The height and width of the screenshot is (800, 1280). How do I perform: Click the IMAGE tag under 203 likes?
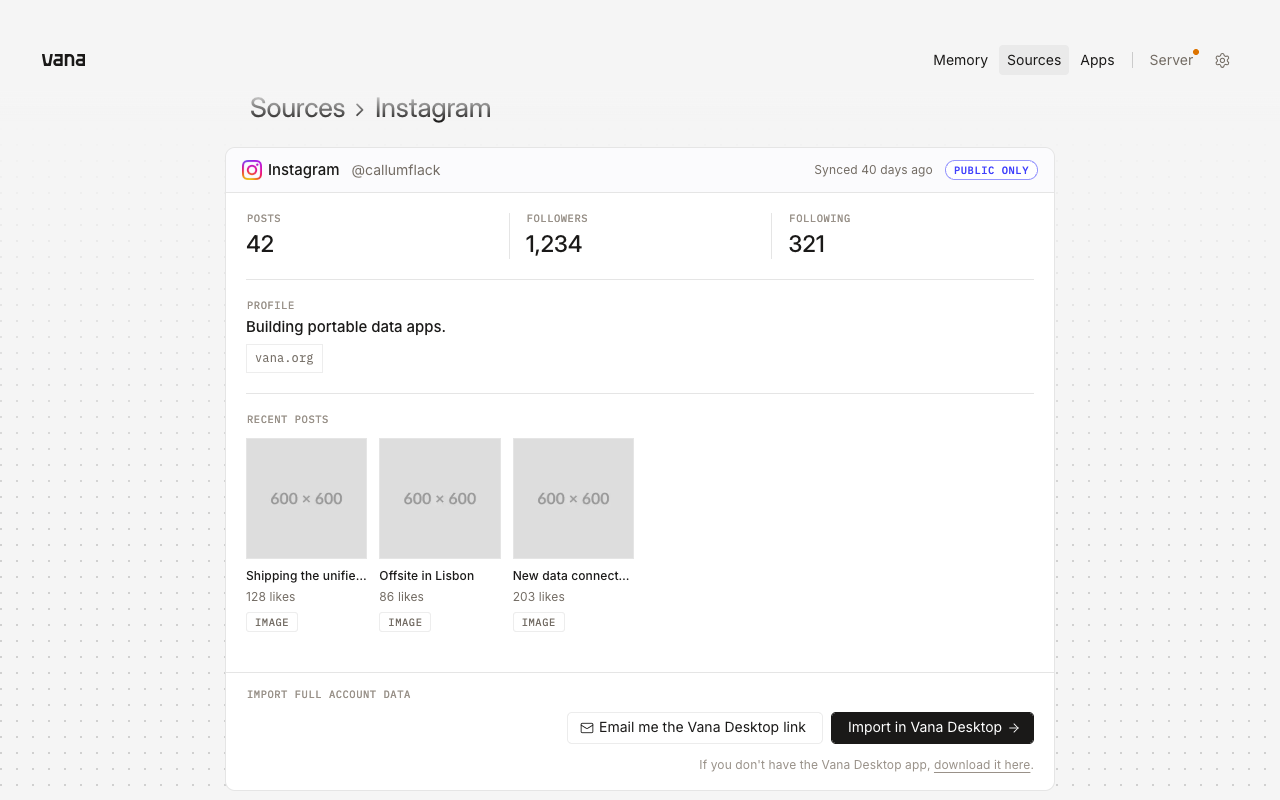pyautogui.click(x=539, y=622)
